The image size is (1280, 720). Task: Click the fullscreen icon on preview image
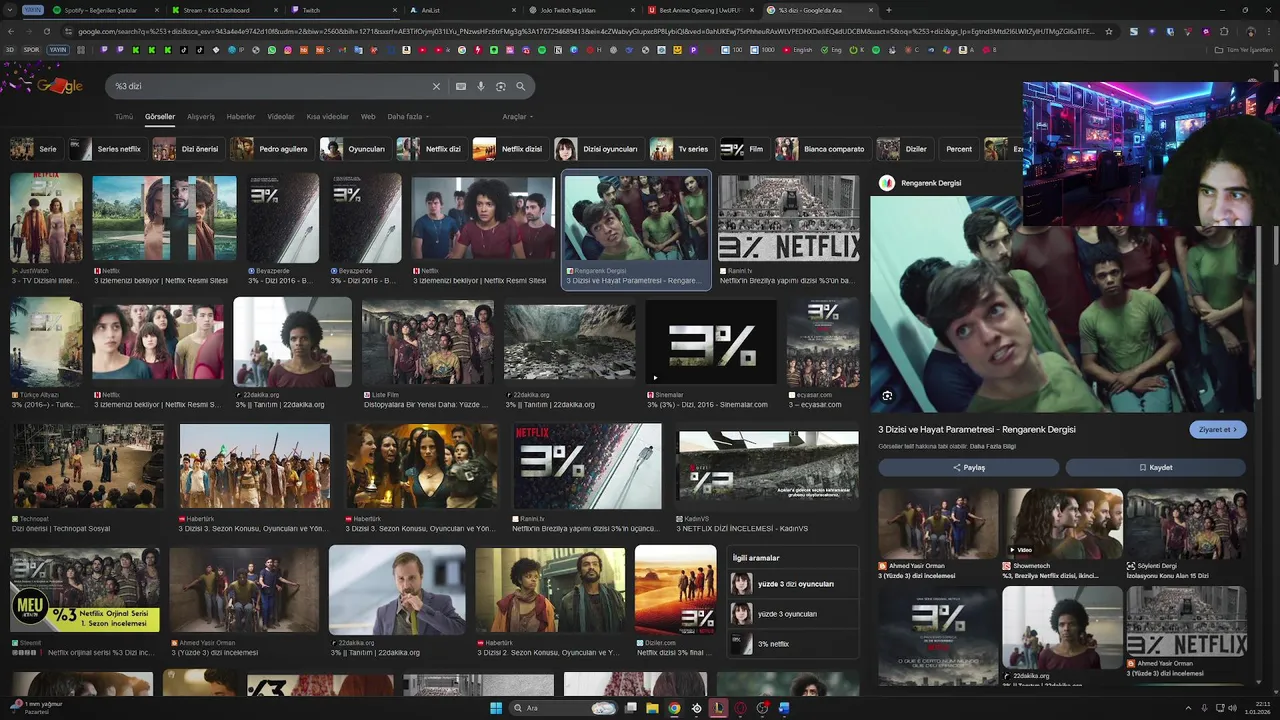coord(887,396)
